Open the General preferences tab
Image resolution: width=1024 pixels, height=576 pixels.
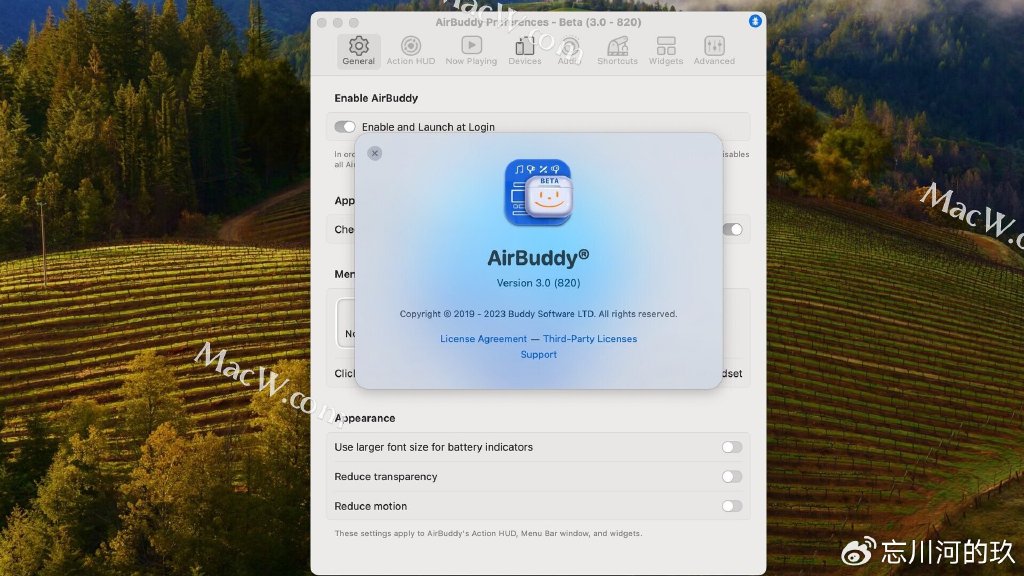click(x=359, y=50)
